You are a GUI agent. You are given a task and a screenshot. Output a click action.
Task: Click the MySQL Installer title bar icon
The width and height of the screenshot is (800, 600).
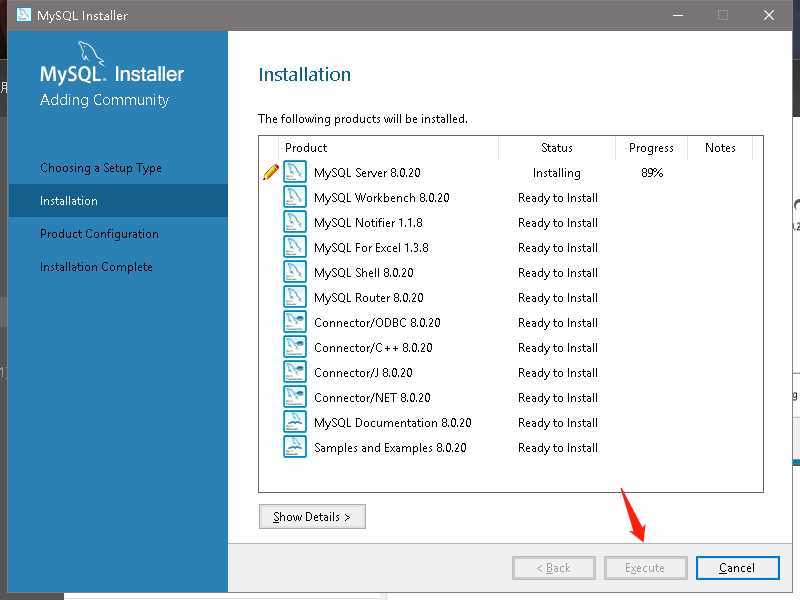23,15
